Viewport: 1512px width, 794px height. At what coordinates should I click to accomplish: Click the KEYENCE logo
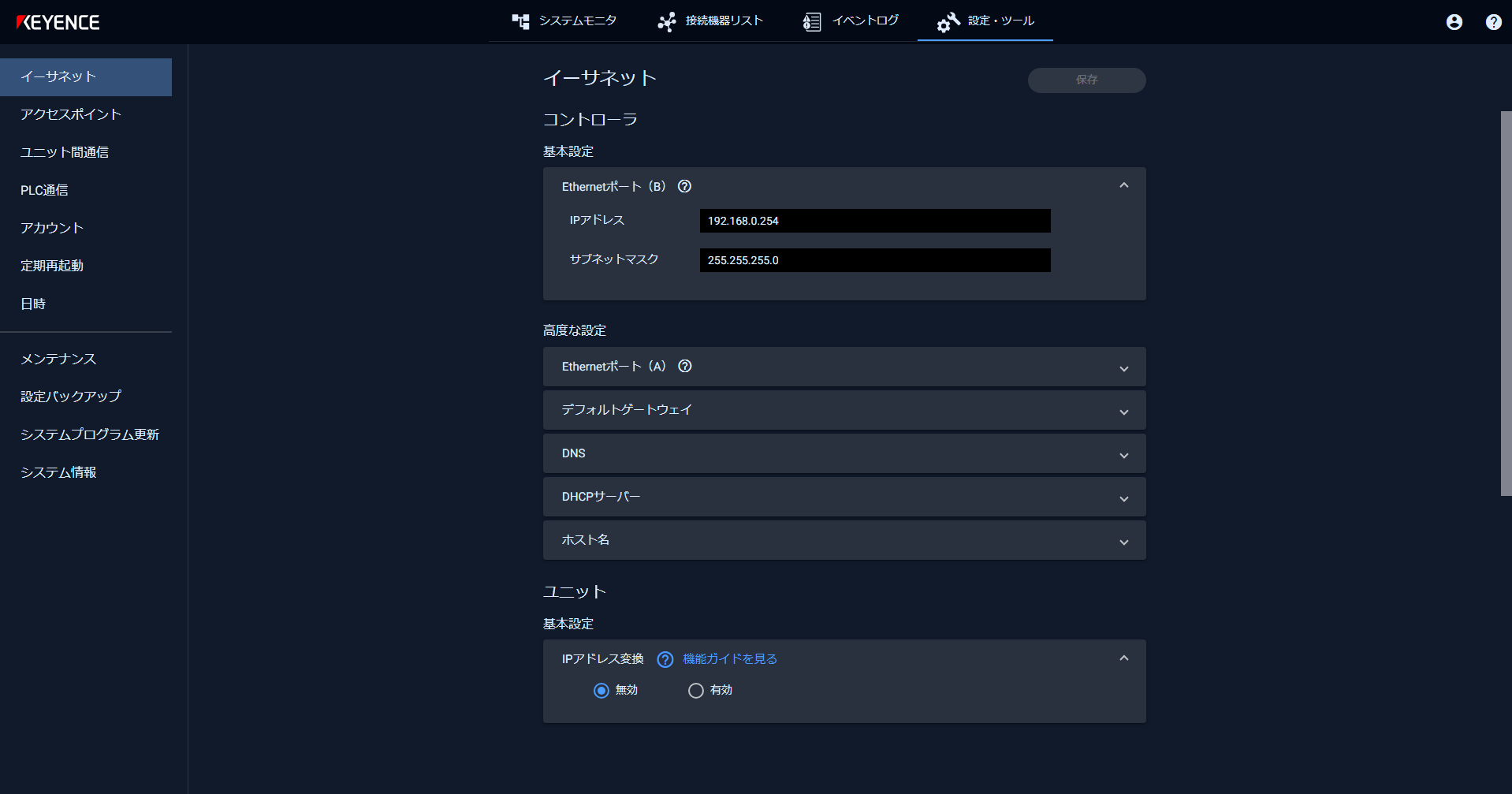pos(58,22)
